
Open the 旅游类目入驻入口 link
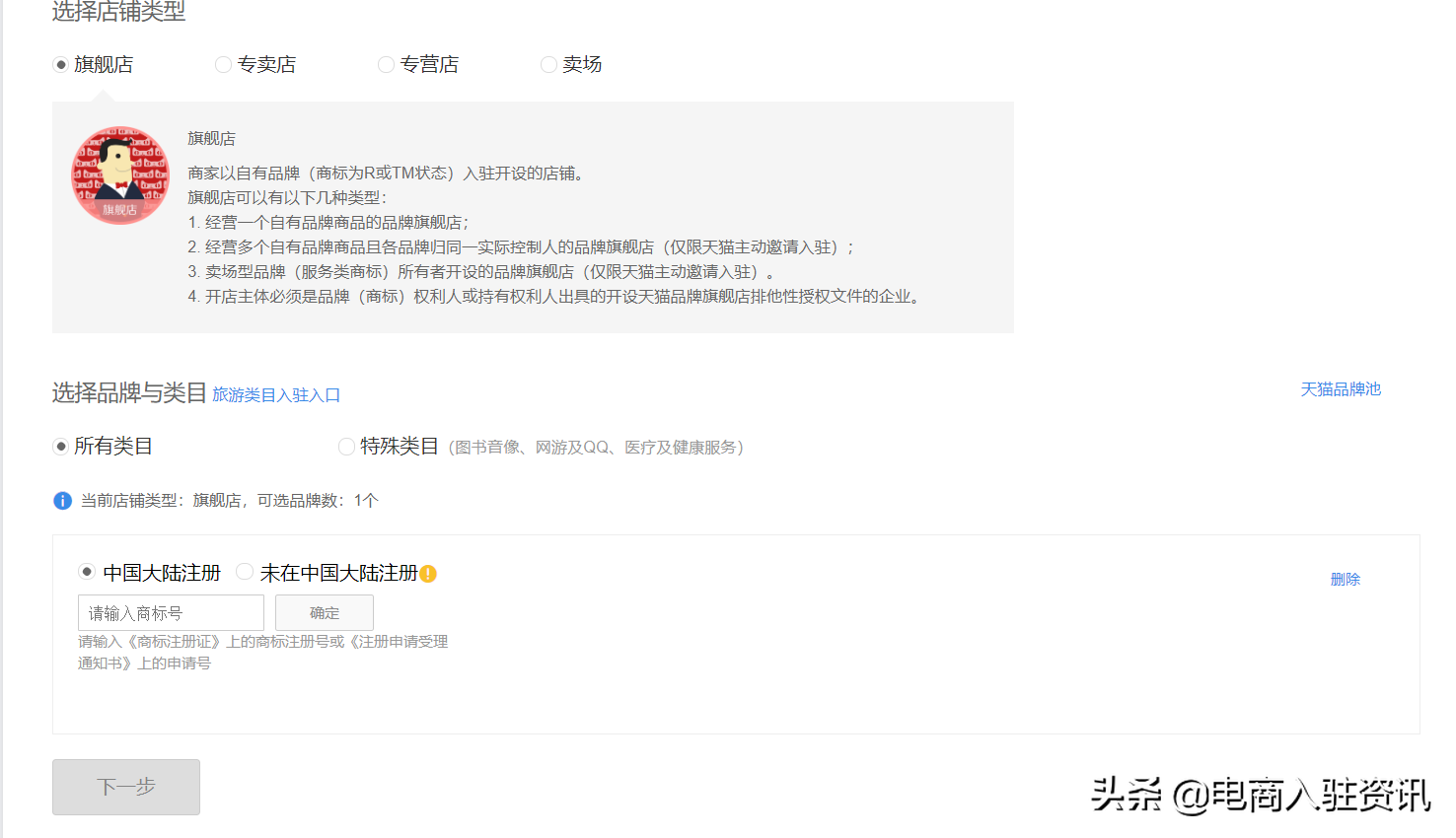276,395
